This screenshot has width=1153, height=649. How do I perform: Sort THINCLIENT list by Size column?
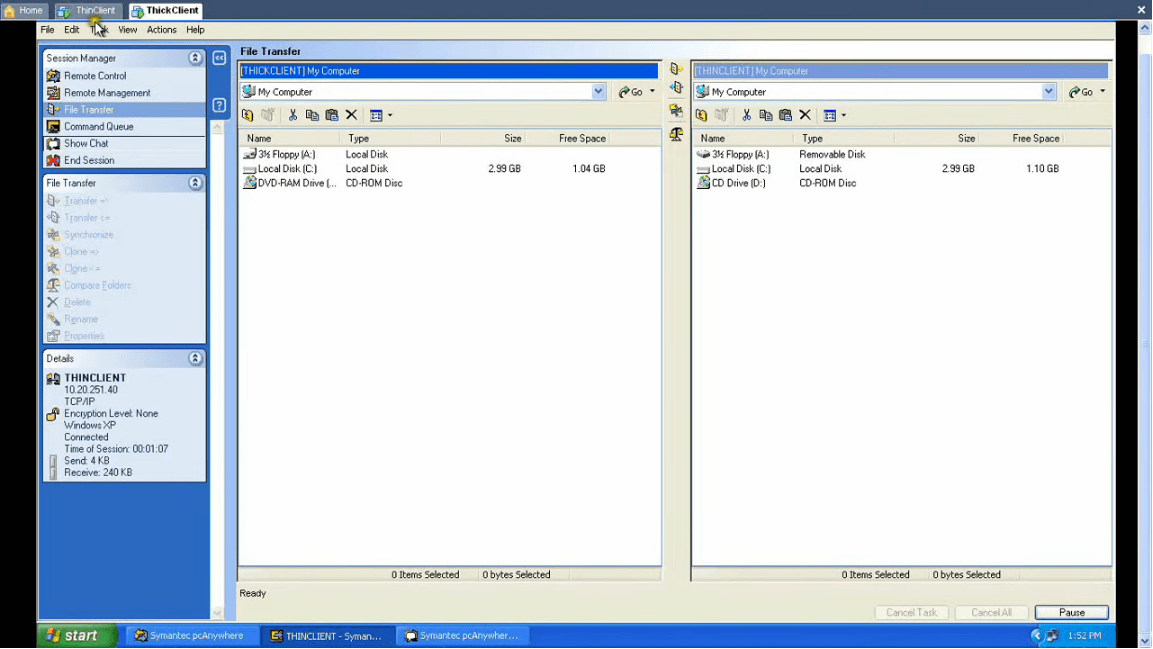click(x=938, y=138)
